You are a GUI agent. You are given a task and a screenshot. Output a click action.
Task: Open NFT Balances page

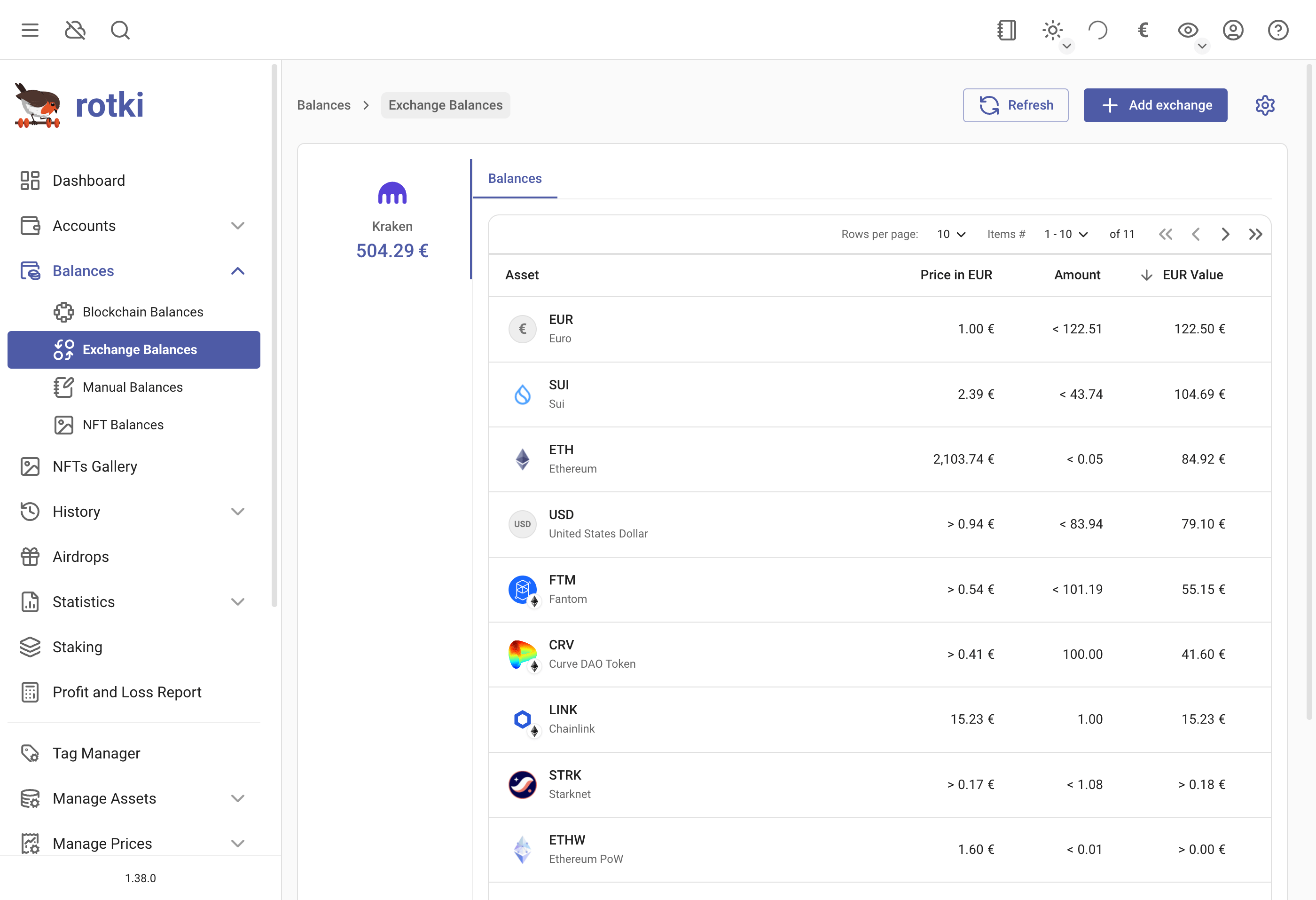click(x=133, y=425)
